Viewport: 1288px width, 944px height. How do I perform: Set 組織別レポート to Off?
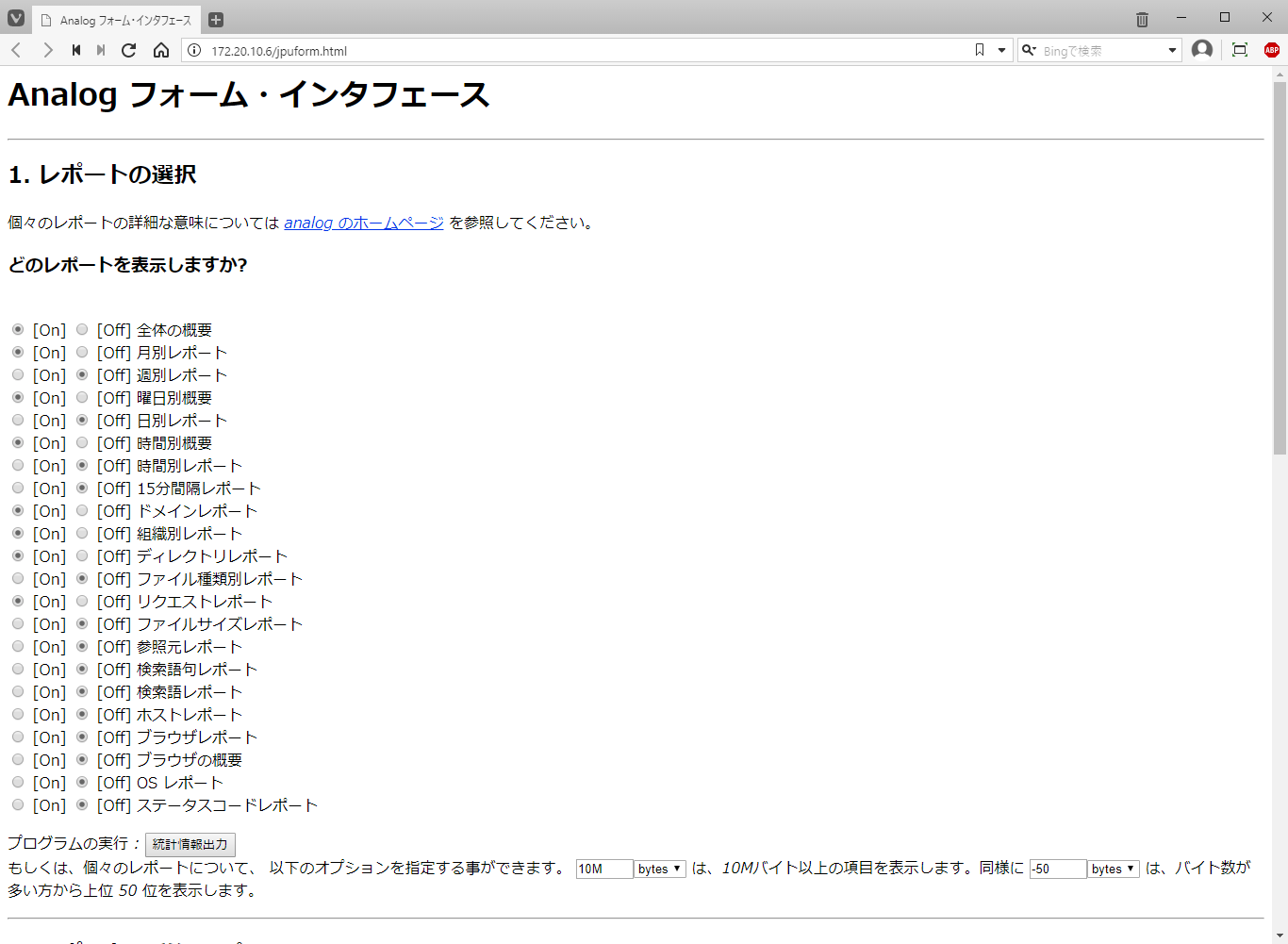82,533
